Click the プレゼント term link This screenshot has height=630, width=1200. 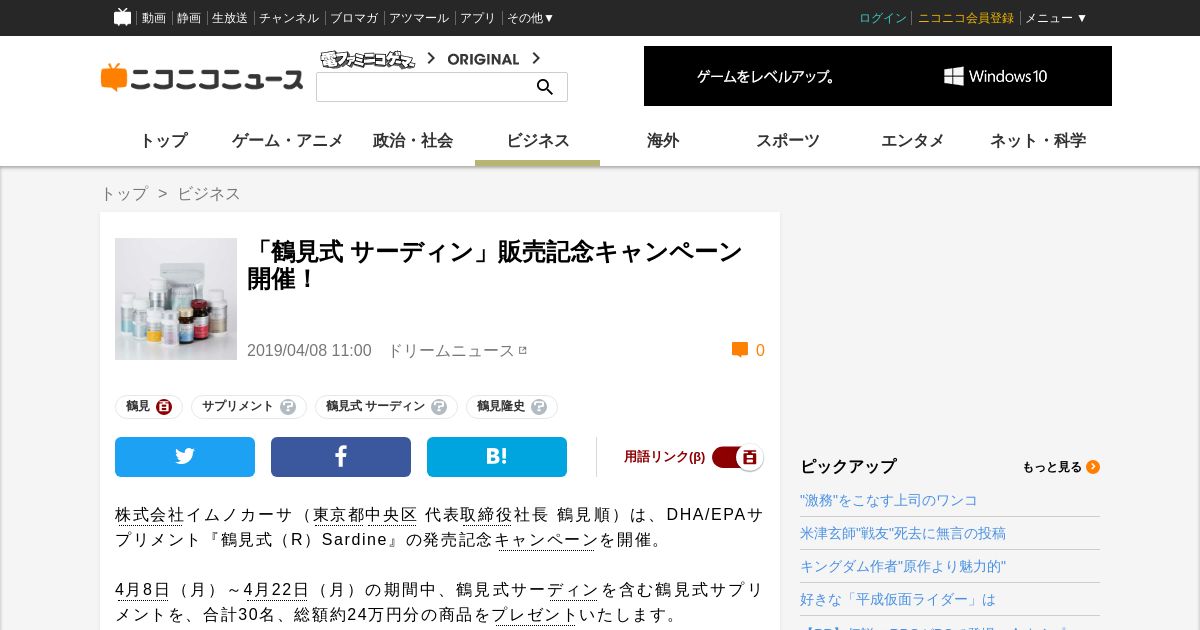pyautogui.click(x=535, y=615)
